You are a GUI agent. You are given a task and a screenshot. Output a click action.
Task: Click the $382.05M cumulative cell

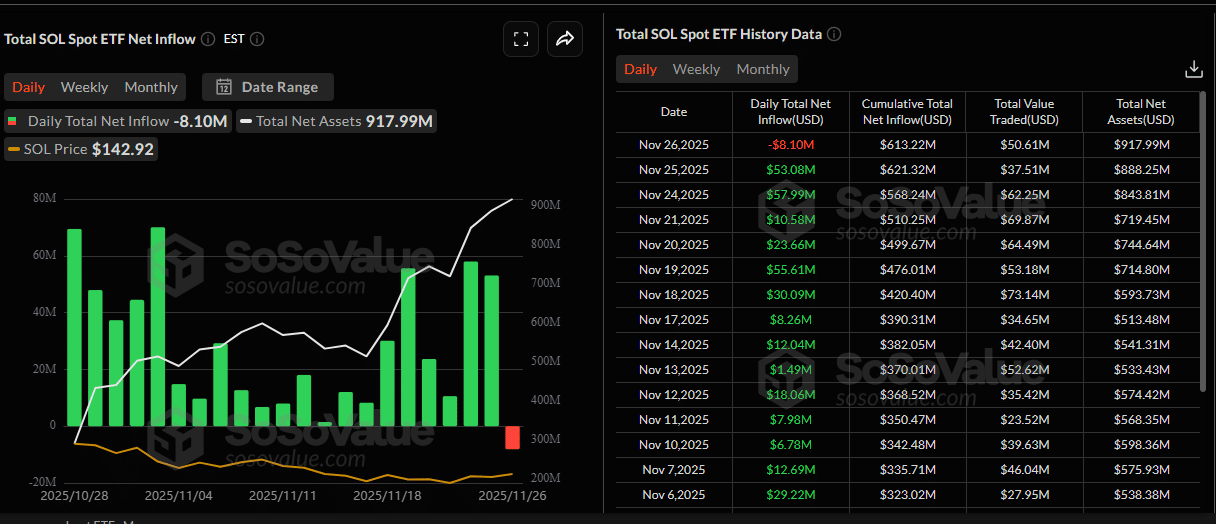tap(907, 345)
